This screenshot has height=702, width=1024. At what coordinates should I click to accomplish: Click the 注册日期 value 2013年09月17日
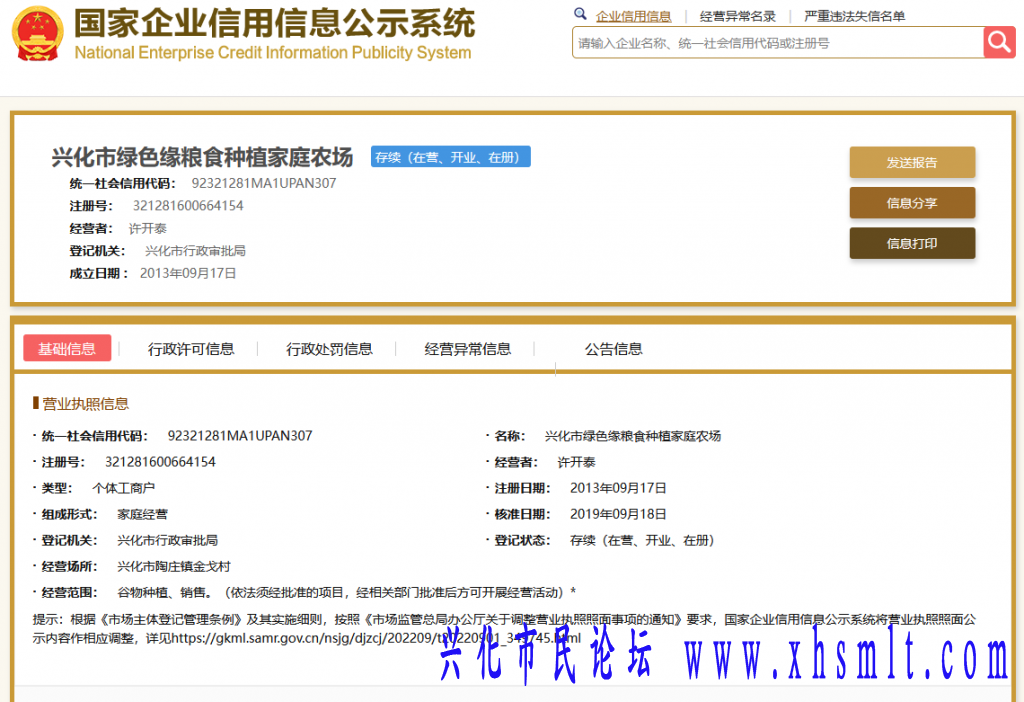tap(618, 488)
